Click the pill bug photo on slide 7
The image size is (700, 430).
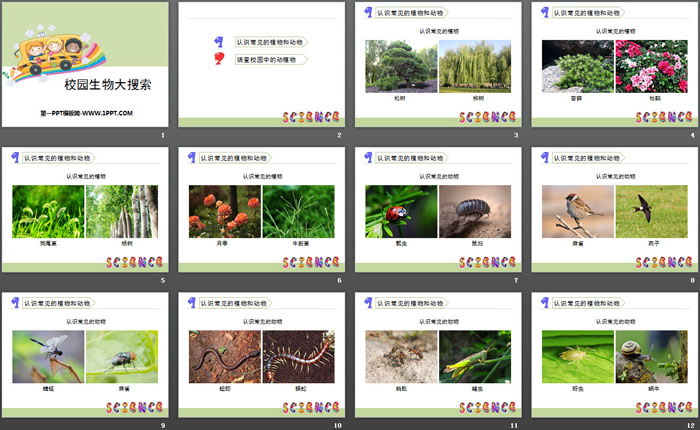pos(475,212)
